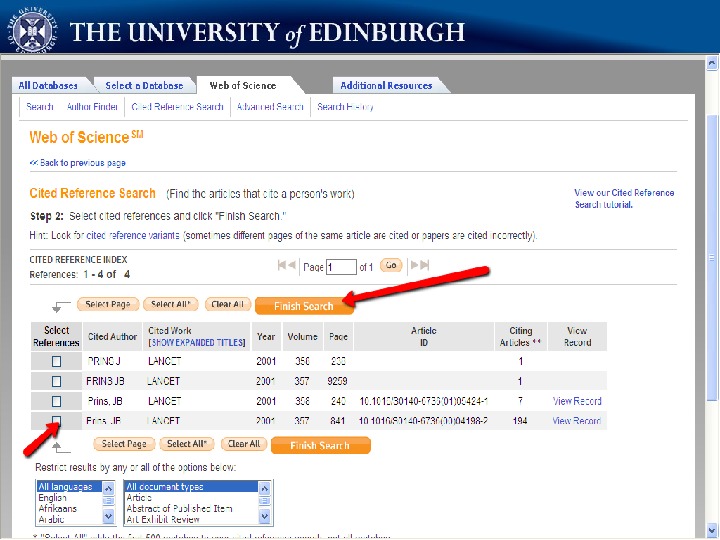Viewport: 720px width, 540px height.
Task: Click upper Select All button
Action: [x=171, y=304]
